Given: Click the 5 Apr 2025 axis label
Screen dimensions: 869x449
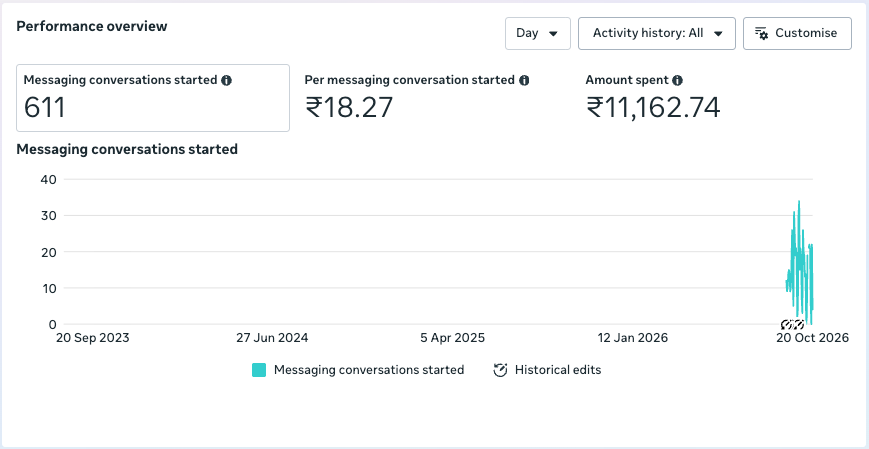Looking at the screenshot, I should pyautogui.click(x=453, y=338).
